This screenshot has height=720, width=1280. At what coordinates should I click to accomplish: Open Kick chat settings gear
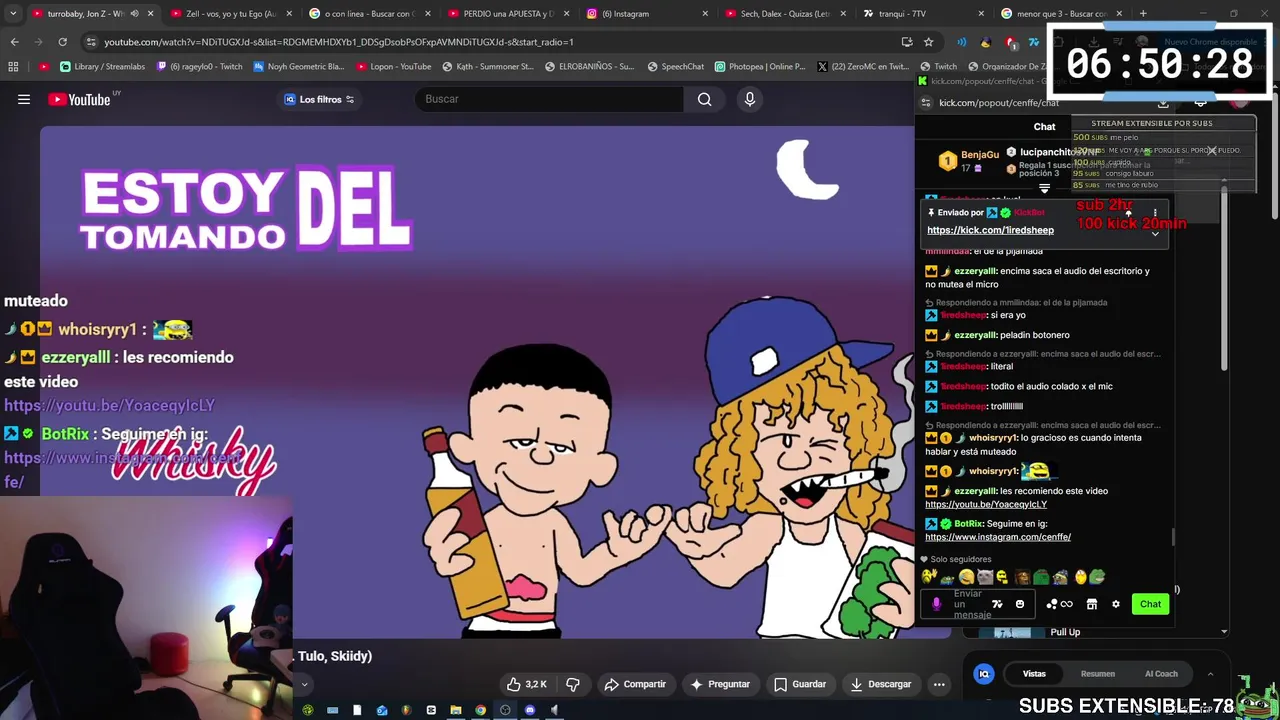tap(1116, 604)
